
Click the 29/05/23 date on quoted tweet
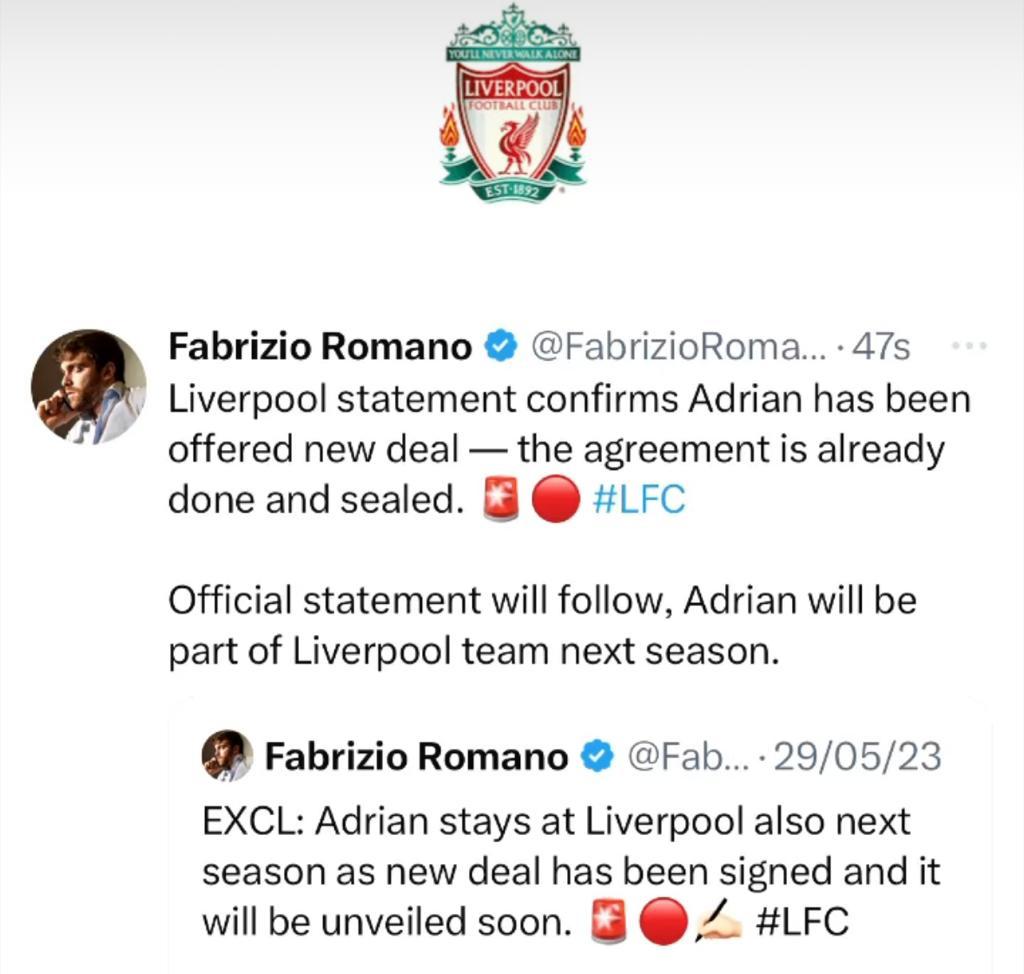pyautogui.click(x=856, y=757)
